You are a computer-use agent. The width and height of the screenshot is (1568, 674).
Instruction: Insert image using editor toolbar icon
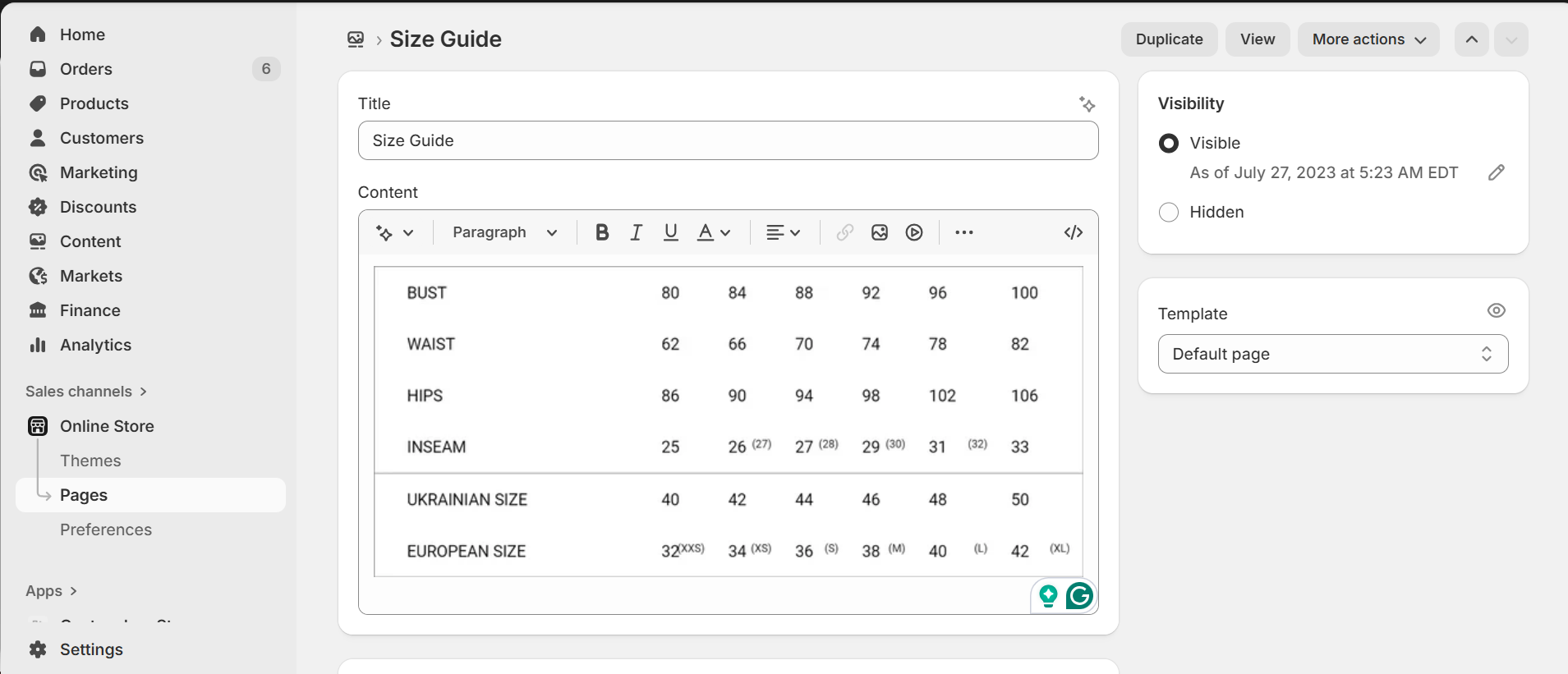[x=880, y=232]
